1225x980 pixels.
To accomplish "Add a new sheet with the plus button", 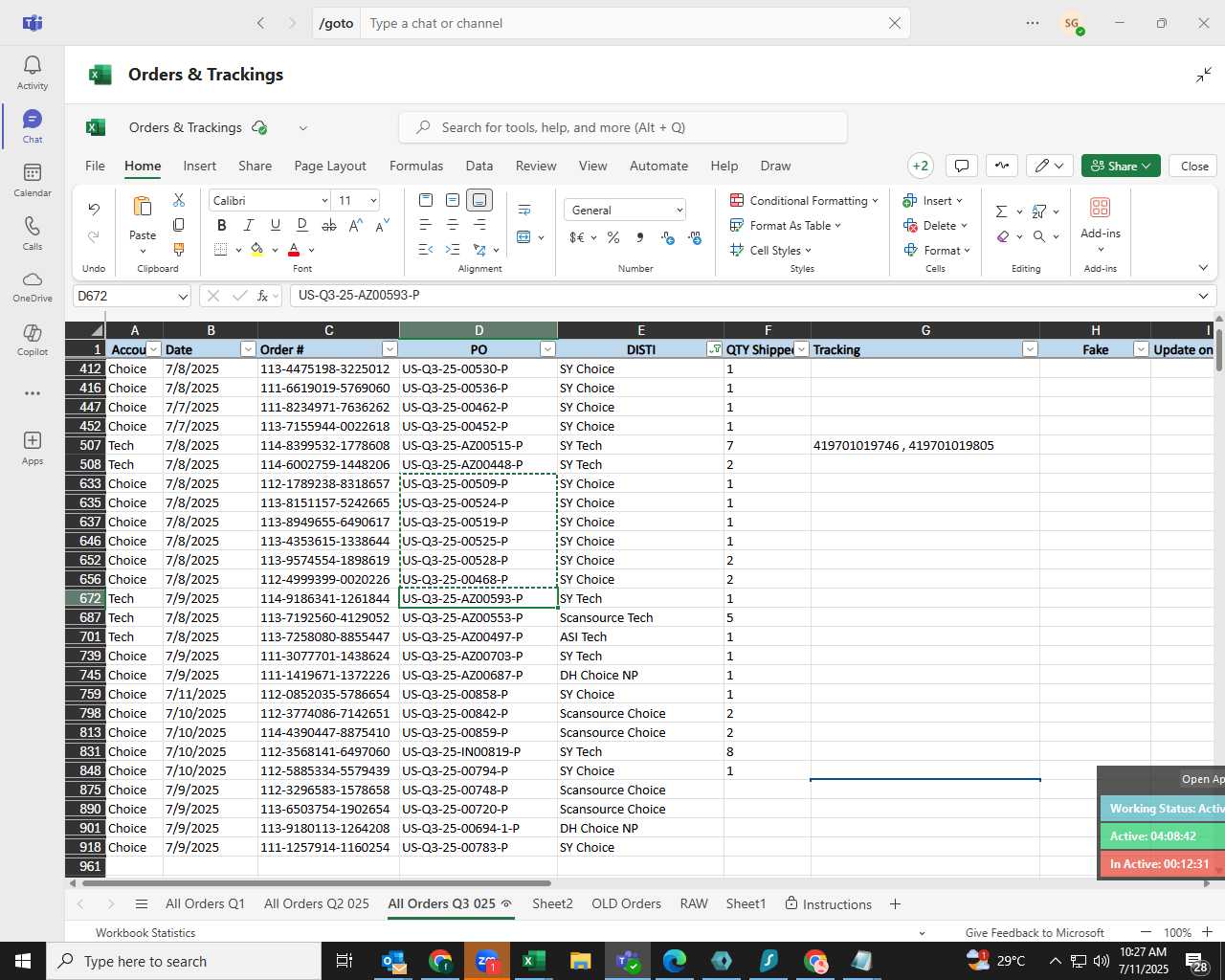I will pyautogui.click(x=895, y=903).
